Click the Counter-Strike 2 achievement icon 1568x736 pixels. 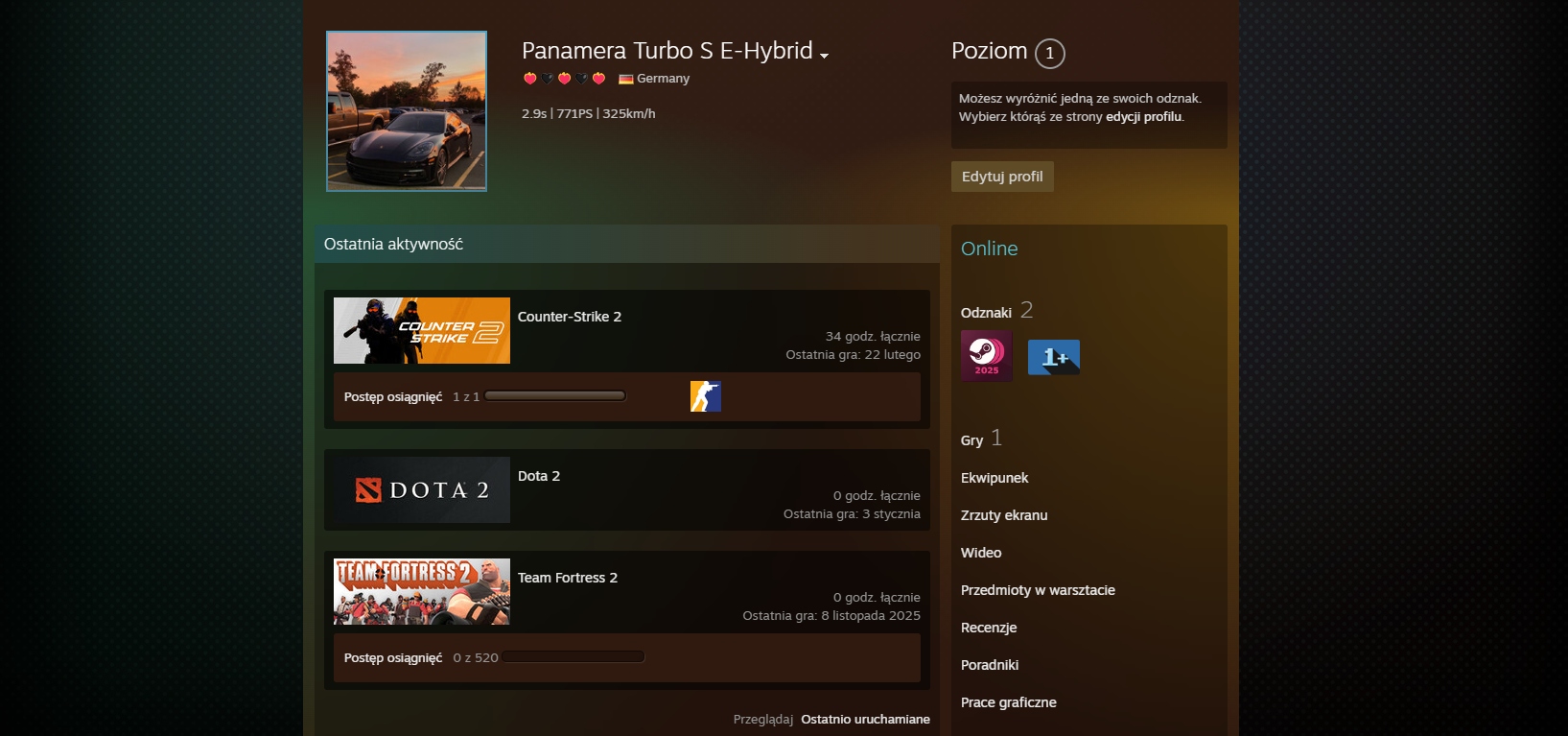tap(705, 396)
